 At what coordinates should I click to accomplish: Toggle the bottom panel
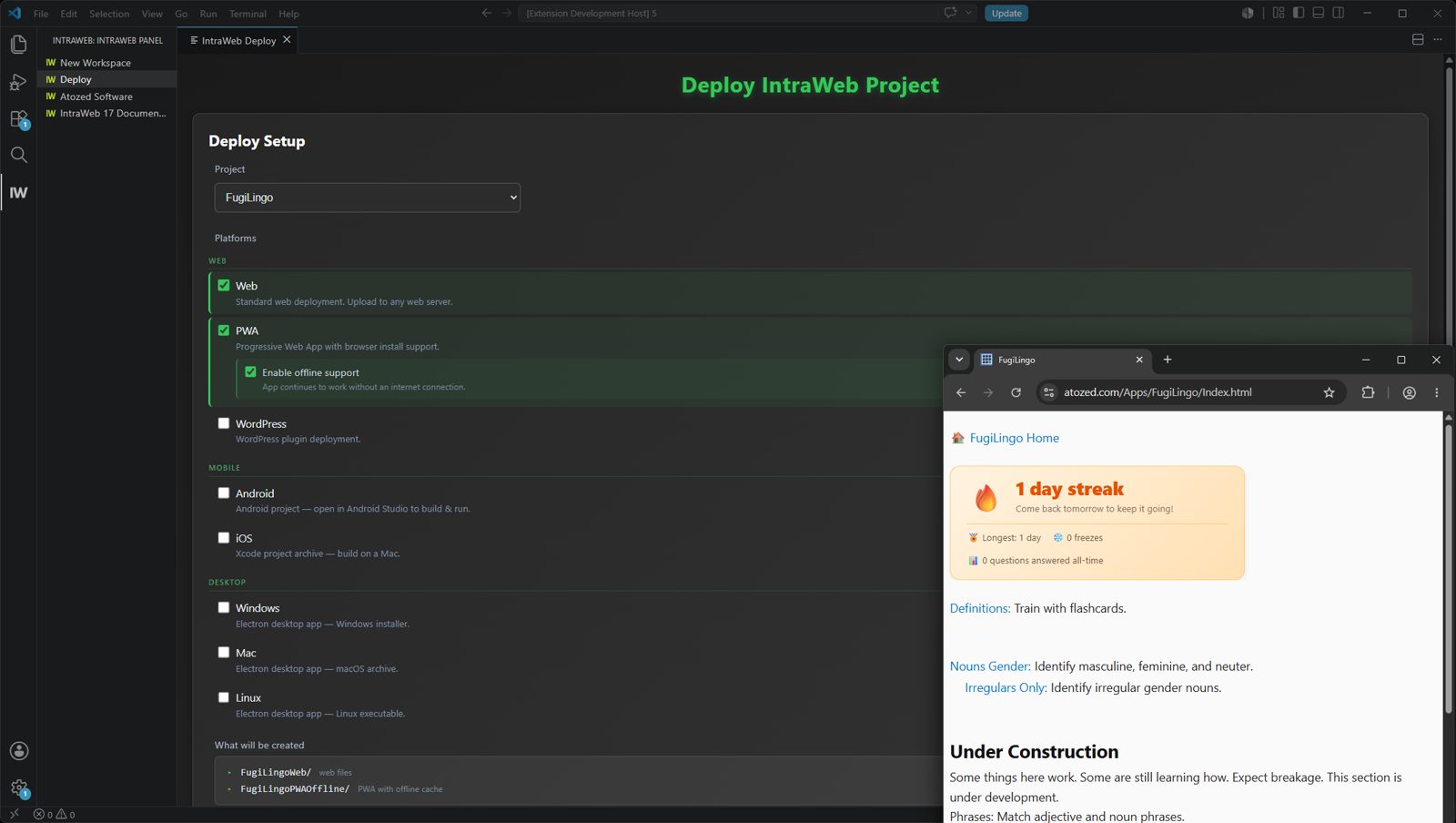click(x=1319, y=13)
